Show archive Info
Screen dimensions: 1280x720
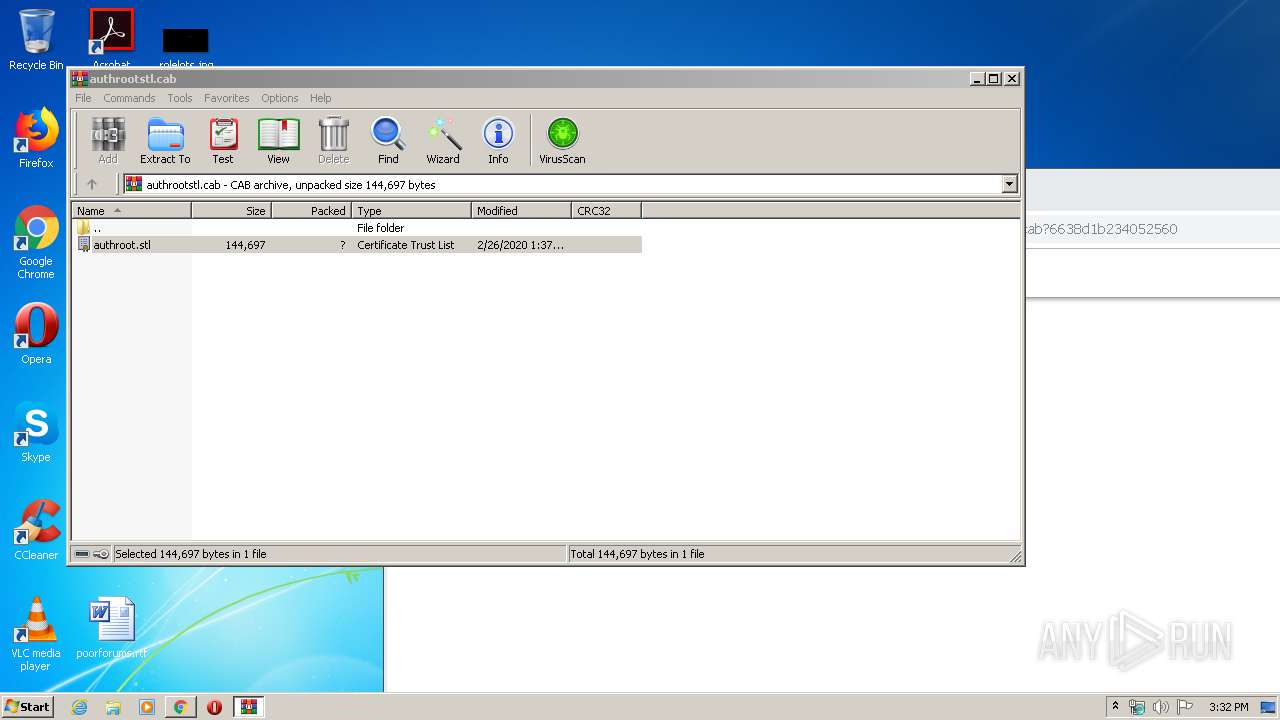(498, 140)
